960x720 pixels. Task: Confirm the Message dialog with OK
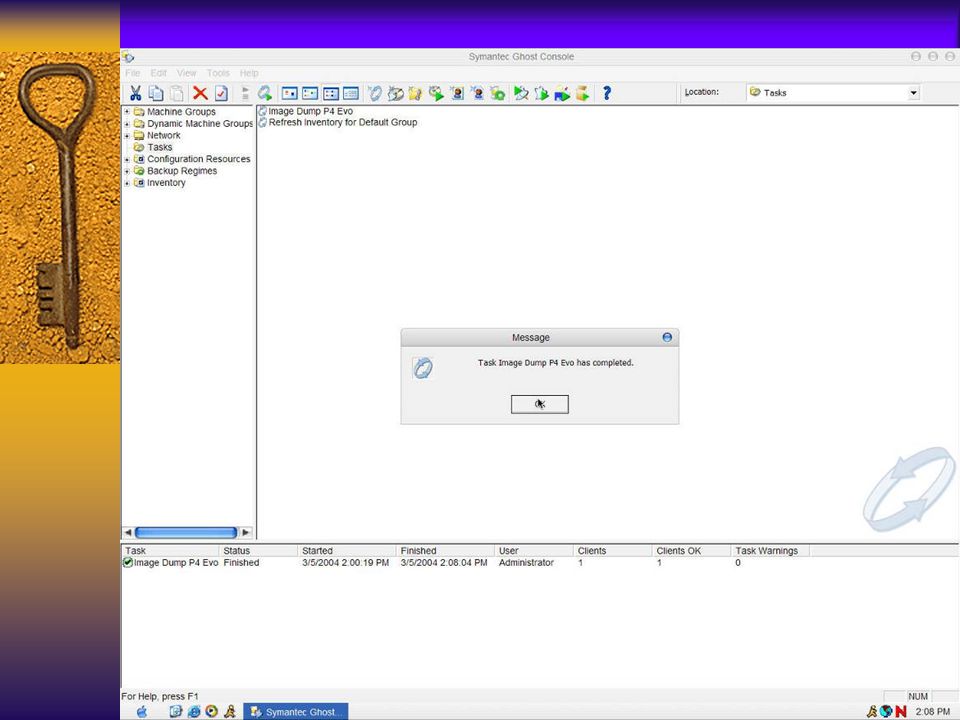pos(539,404)
